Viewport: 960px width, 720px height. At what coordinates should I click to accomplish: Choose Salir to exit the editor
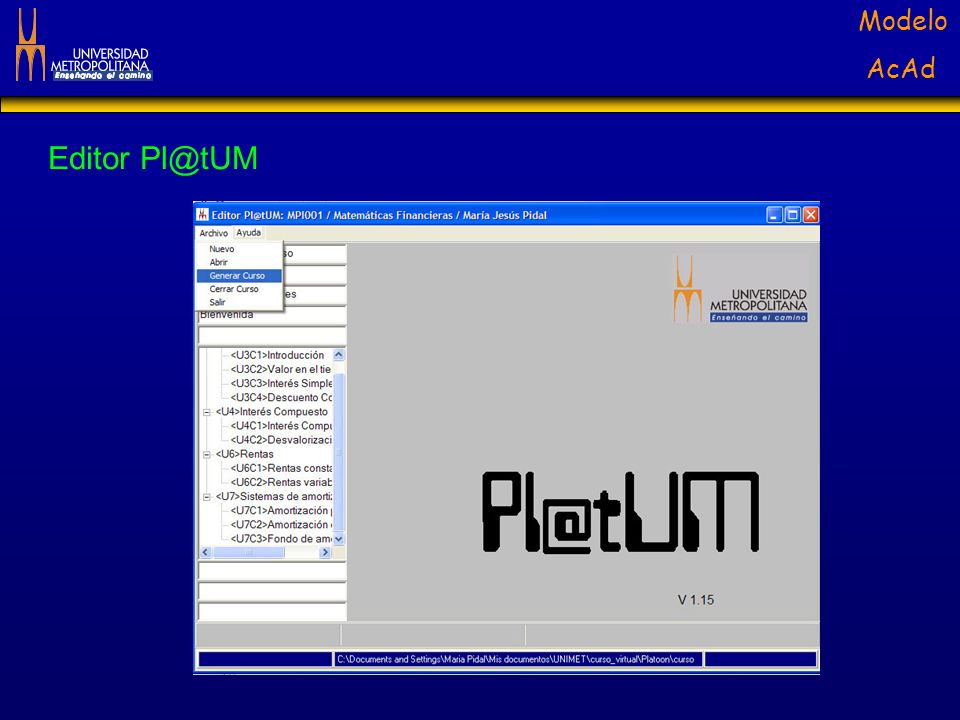217,302
